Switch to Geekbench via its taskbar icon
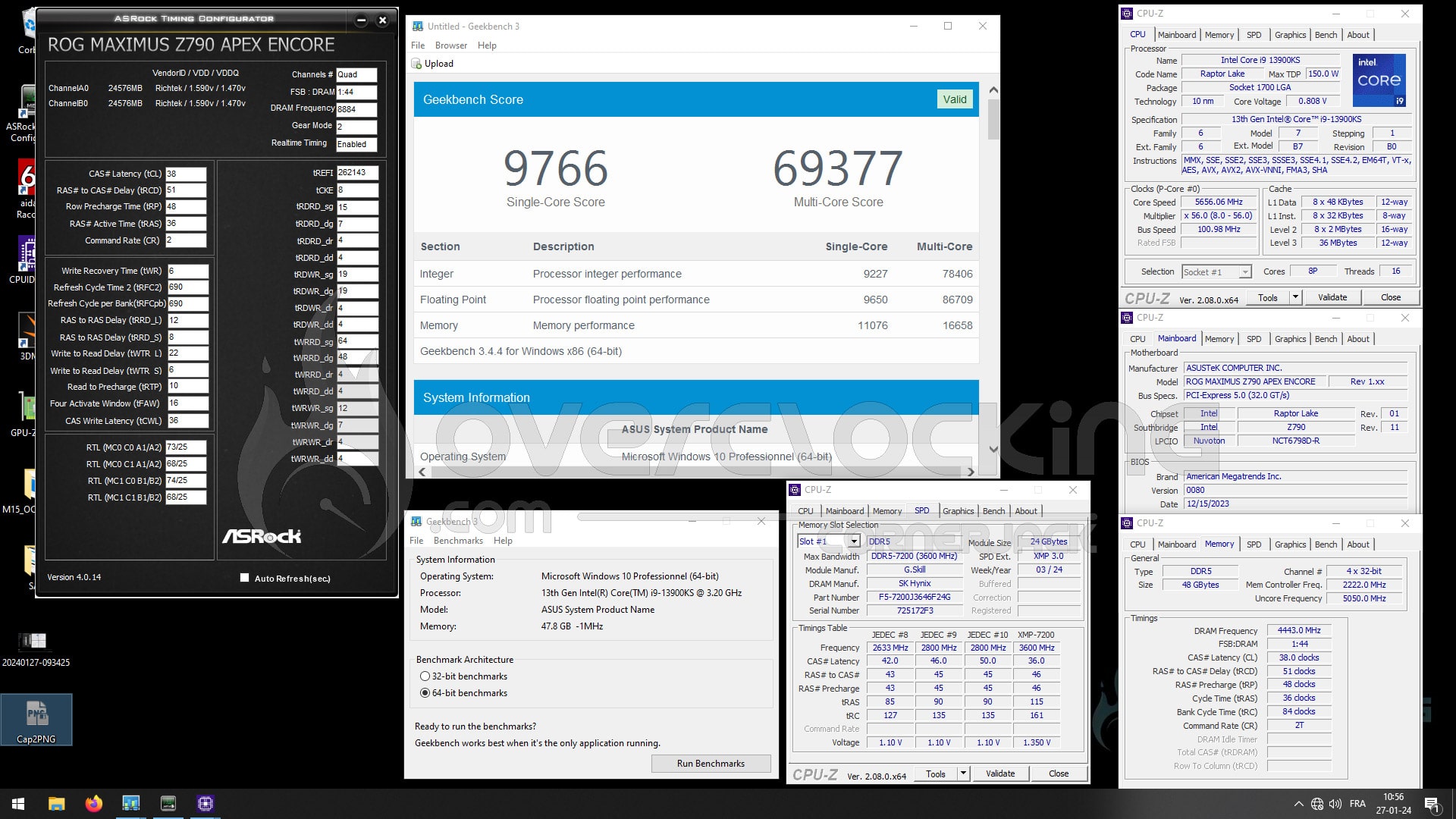Screen dimensions: 1456x819 [x=130, y=804]
